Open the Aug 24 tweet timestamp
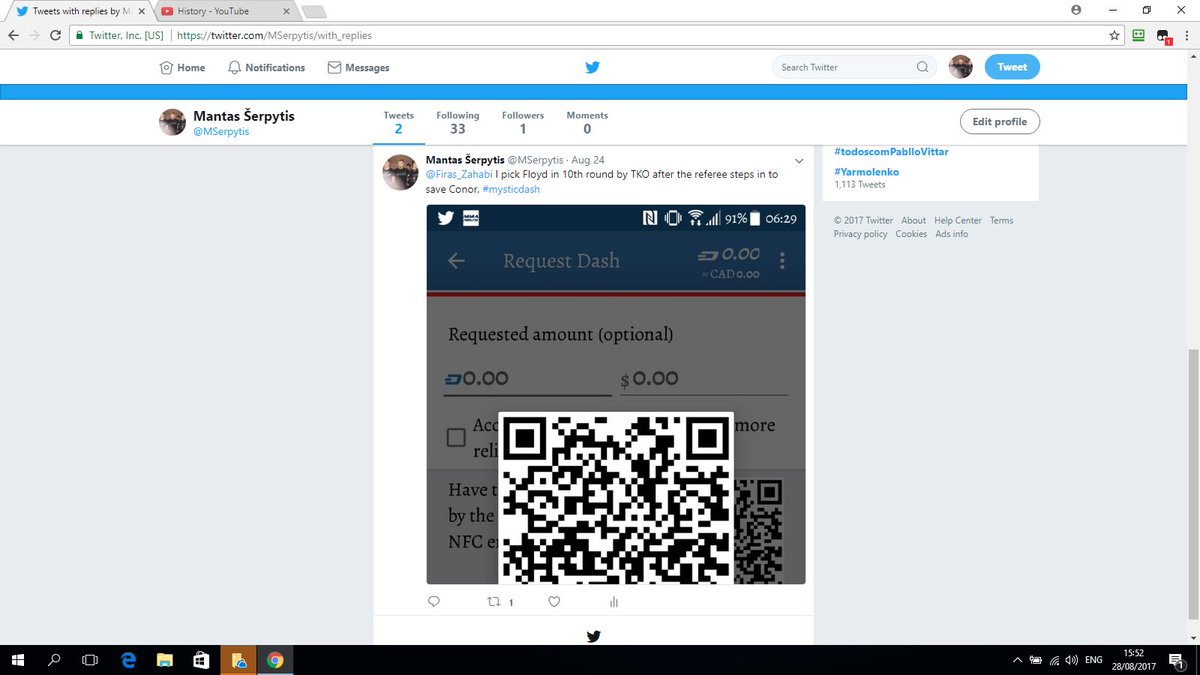Viewport: 1200px width, 675px height. click(588, 160)
